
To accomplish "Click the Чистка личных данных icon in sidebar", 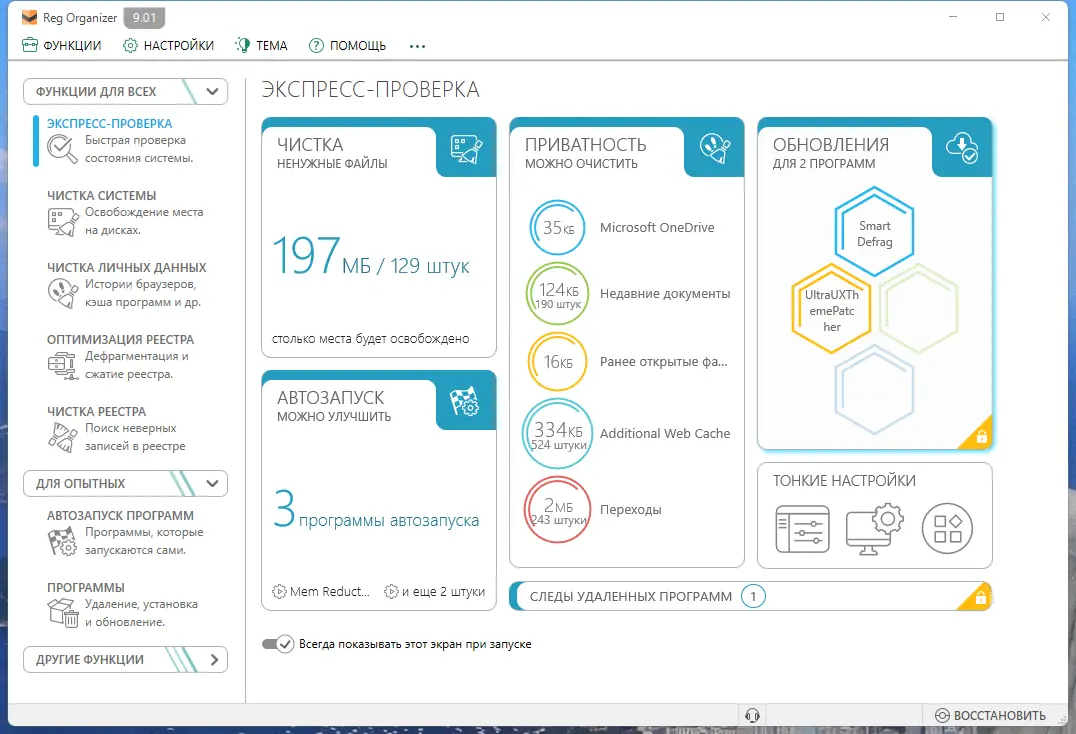I will tap(62, 293).
